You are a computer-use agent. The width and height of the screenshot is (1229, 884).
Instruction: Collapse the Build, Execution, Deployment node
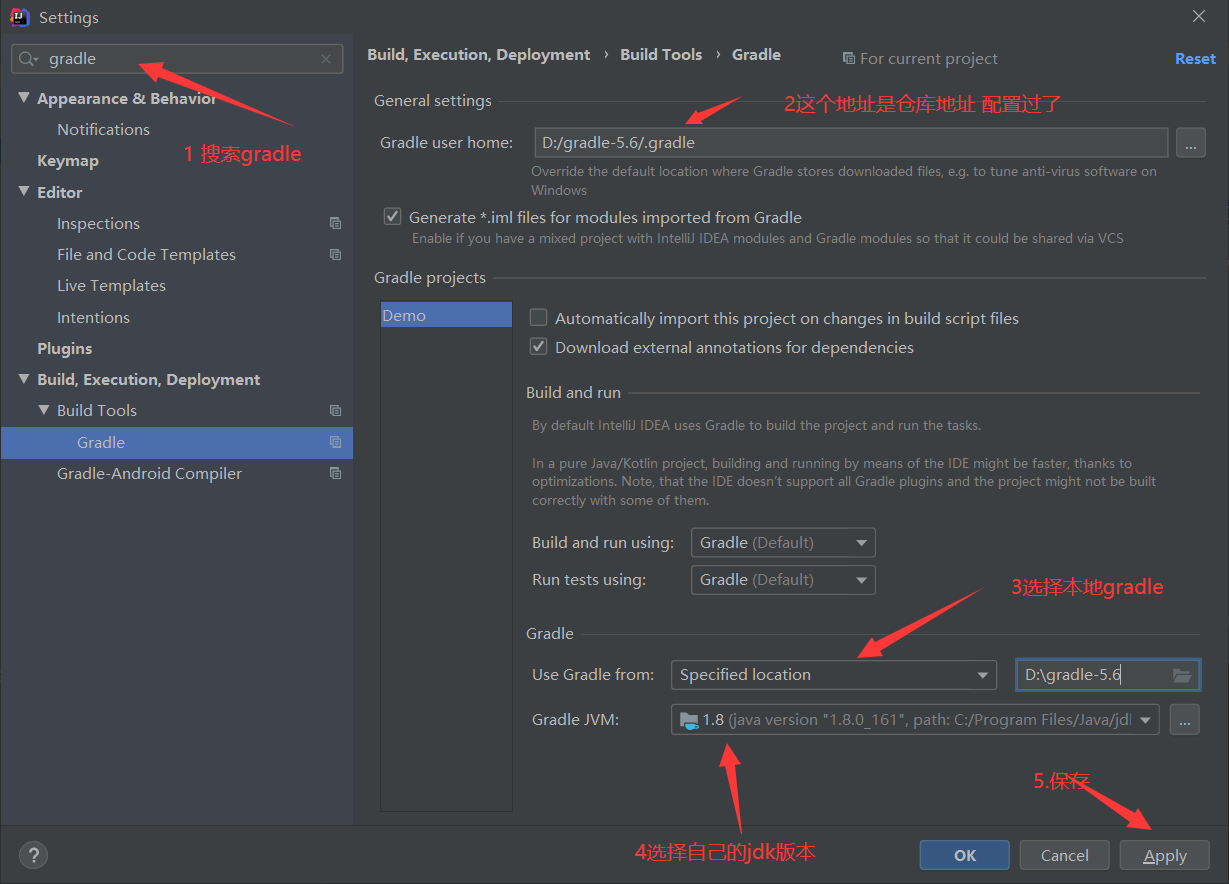[24, 379]
